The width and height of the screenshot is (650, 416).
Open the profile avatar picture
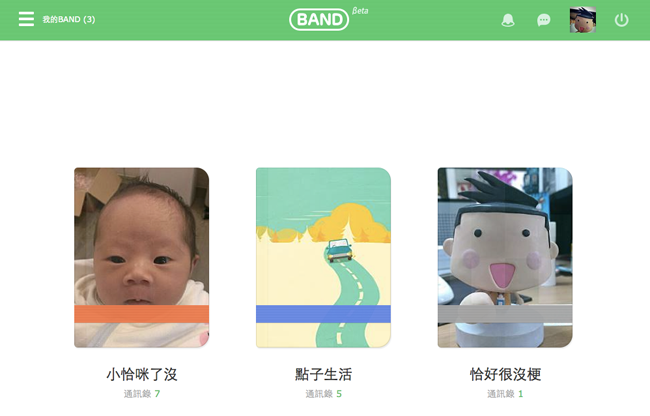(583, 19)
